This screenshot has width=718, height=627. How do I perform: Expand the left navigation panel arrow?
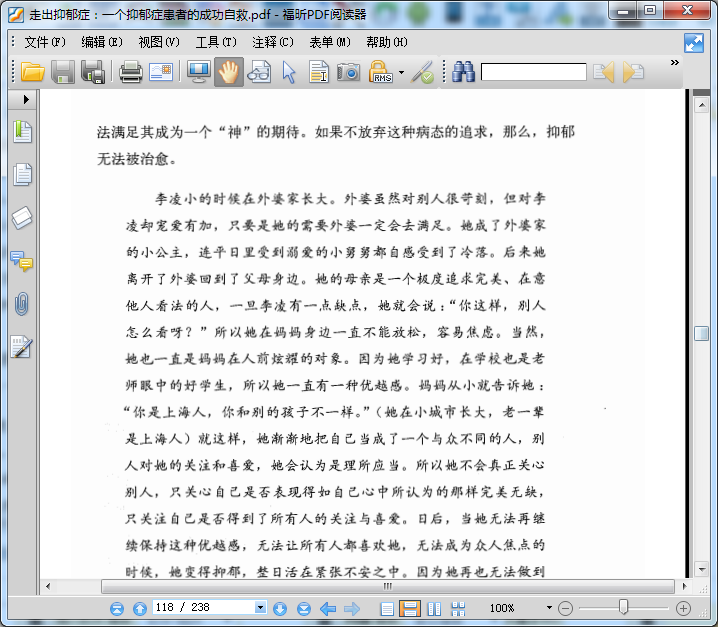(x=26, y=99)
